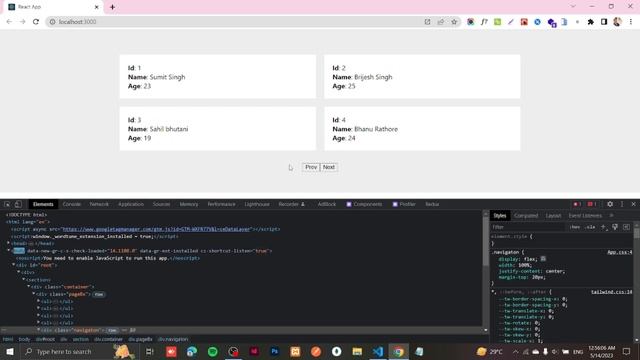Toggle the rendering emulations paintbrush icon
This screenshot has width=640, height=360.
point(615,227)
